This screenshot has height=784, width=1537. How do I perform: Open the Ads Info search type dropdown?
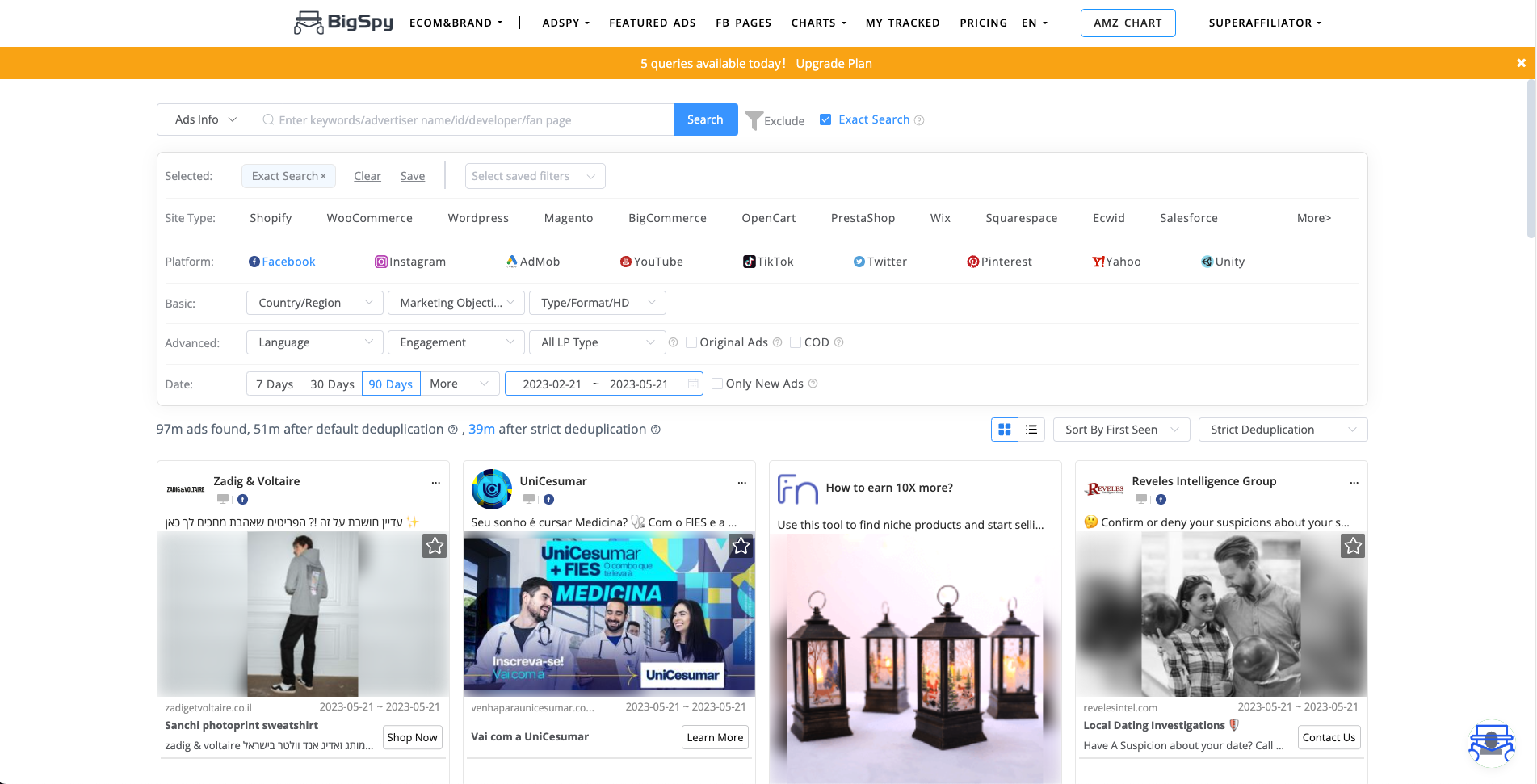(205, 119)
